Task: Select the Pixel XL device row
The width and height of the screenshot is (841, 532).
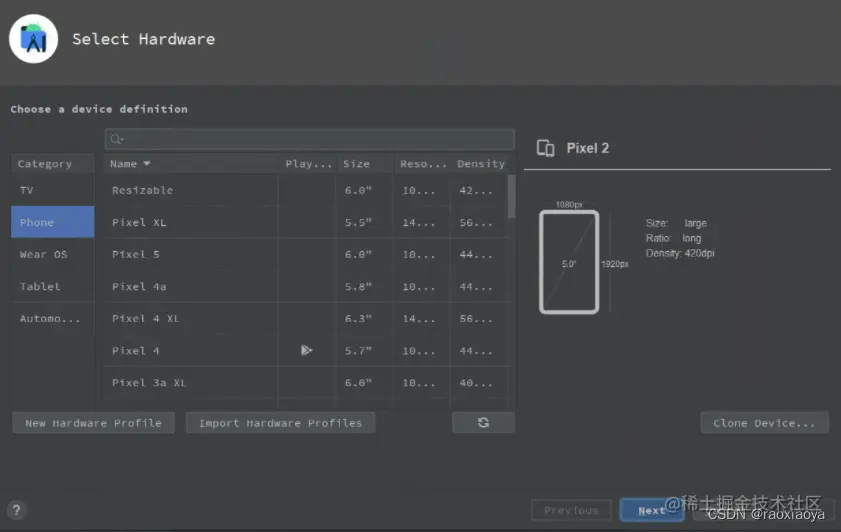Action: [x=306, y=222]
